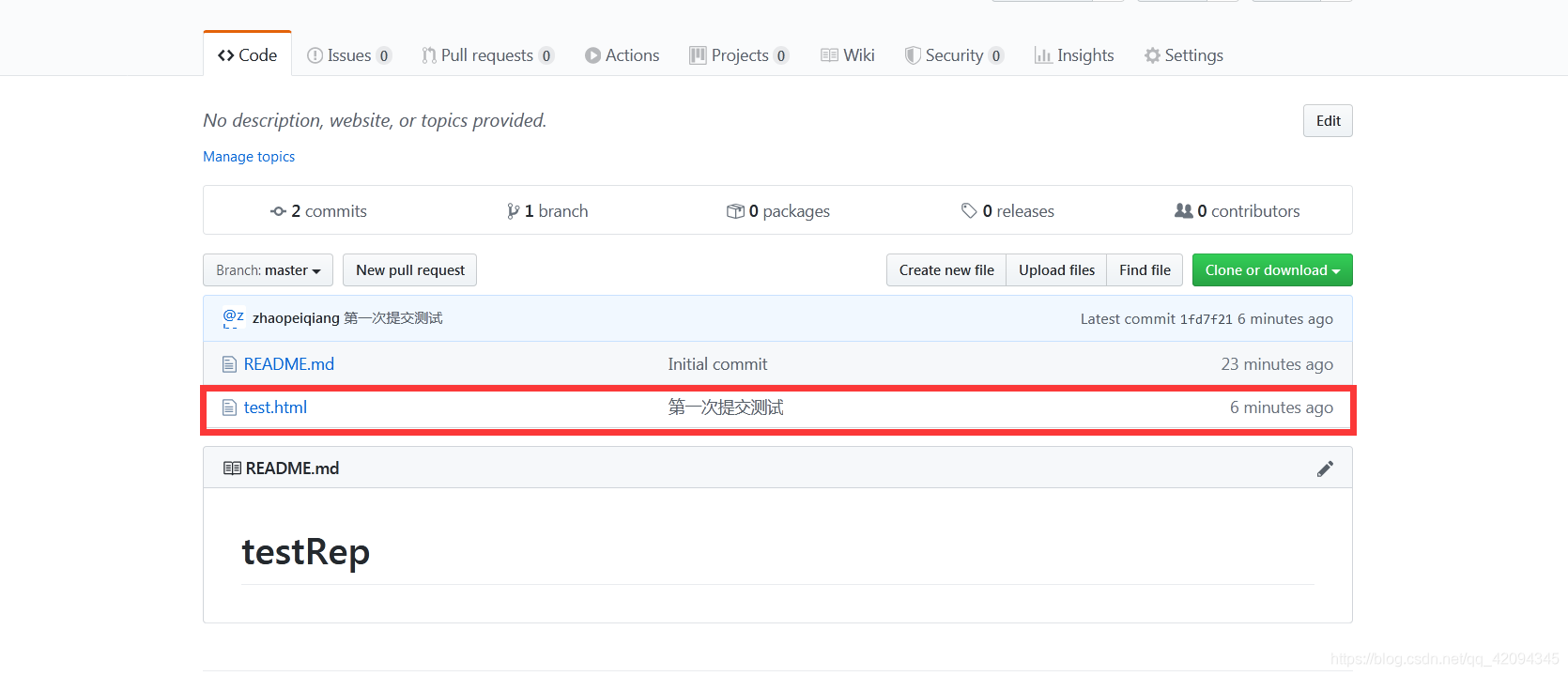Open the Initial commit message link
Screen dimensions: 1568x676
[717, 364]
